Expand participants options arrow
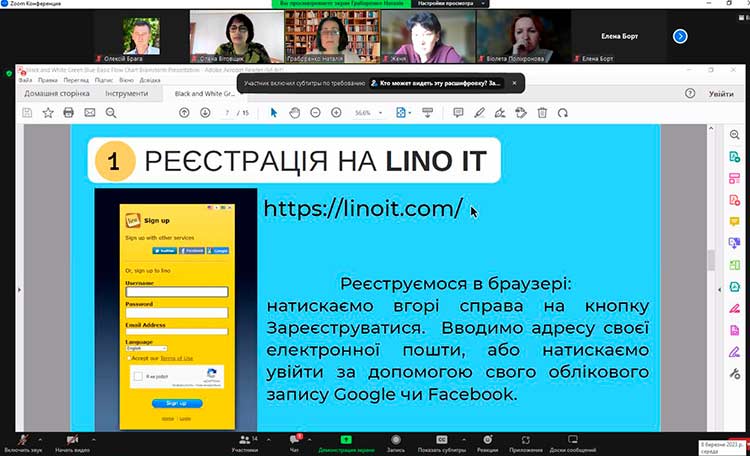750x456 pixels. [x=268, y=439]
